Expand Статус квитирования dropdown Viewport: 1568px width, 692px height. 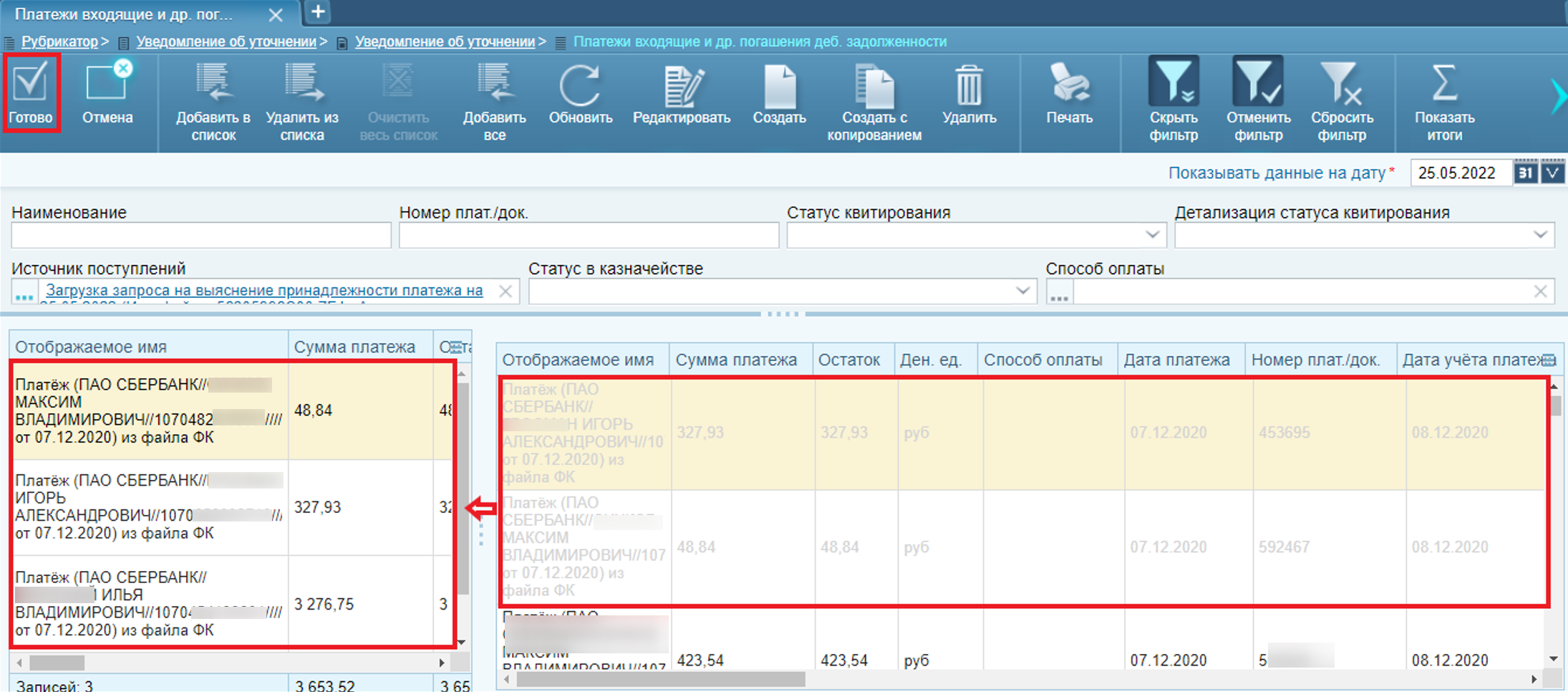tap(1152, 235)
